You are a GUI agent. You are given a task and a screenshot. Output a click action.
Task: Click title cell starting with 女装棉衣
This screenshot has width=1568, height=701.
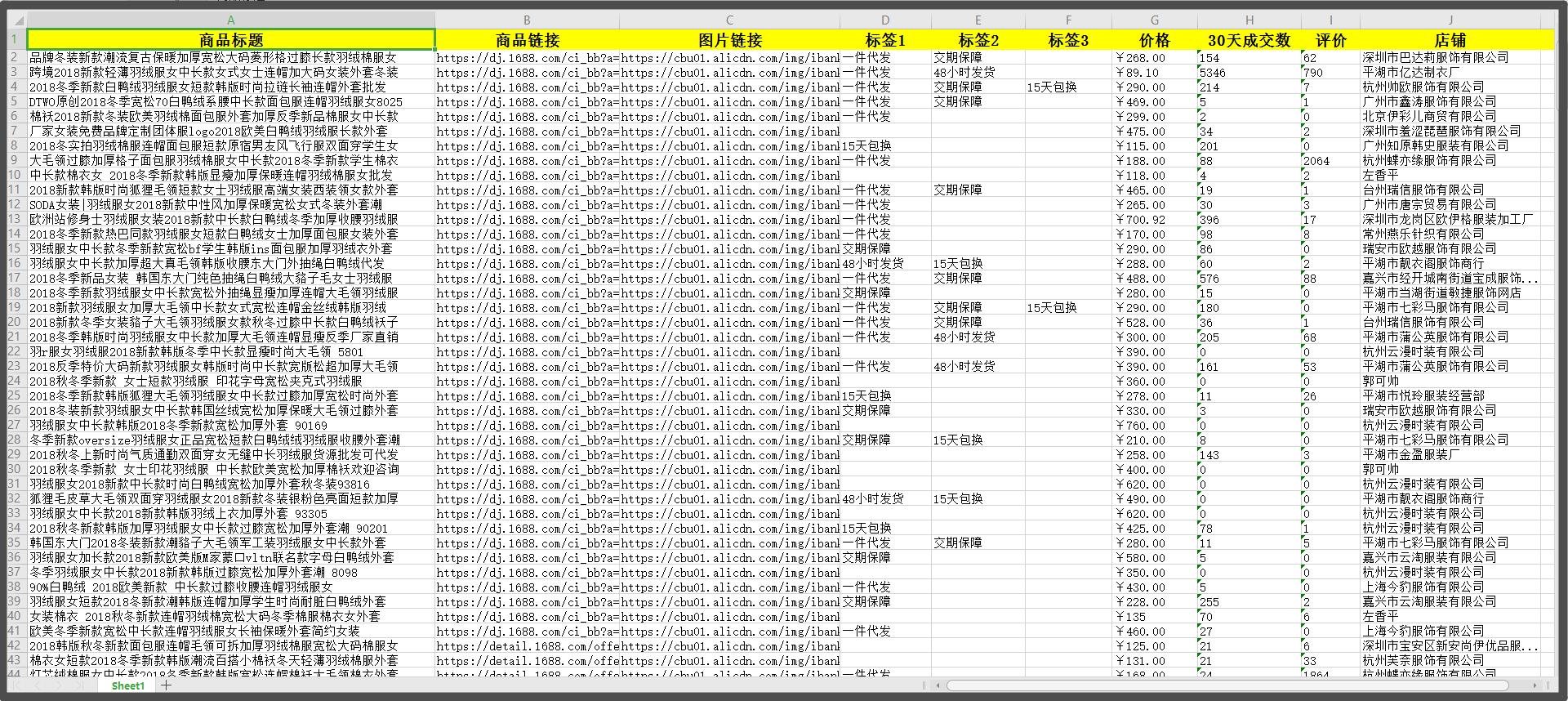(231, 616)
